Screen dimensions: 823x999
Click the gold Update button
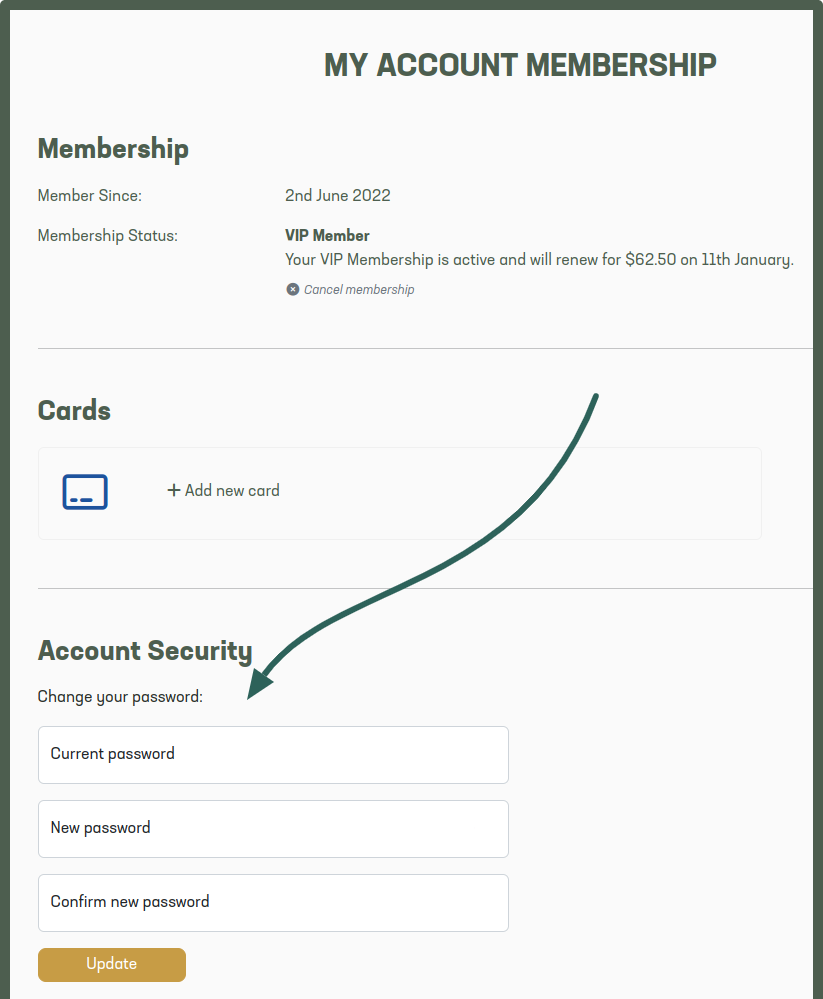point(112,965)
